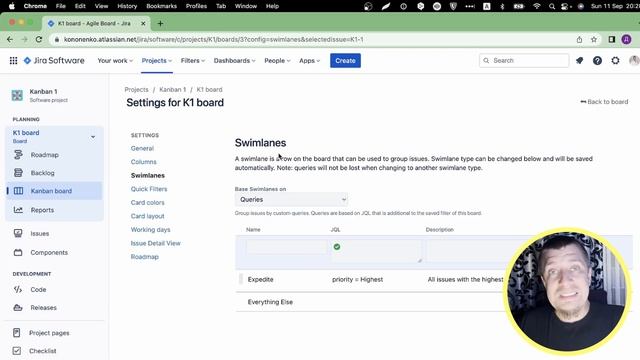Click the Kanban 1 breadcrumb link
This screenshot has height=360, width=640.
pyautogui.click(x=172, y=89)
